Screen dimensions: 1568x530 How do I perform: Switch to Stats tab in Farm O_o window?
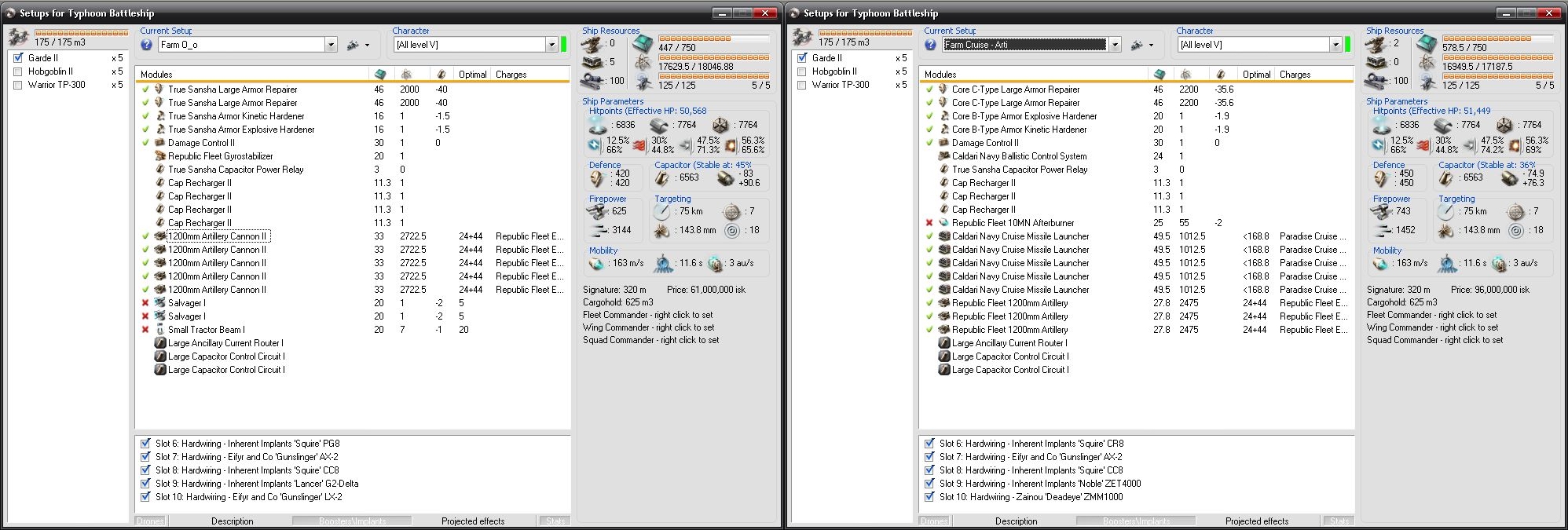tap(555, 521)
